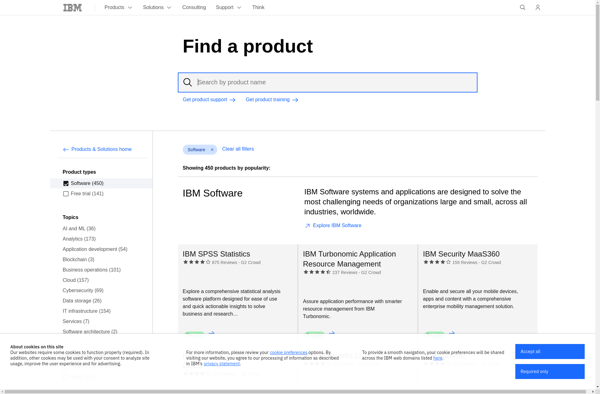
Task: Expand the Support dropdown menu
Action: (x=228, y=7)
